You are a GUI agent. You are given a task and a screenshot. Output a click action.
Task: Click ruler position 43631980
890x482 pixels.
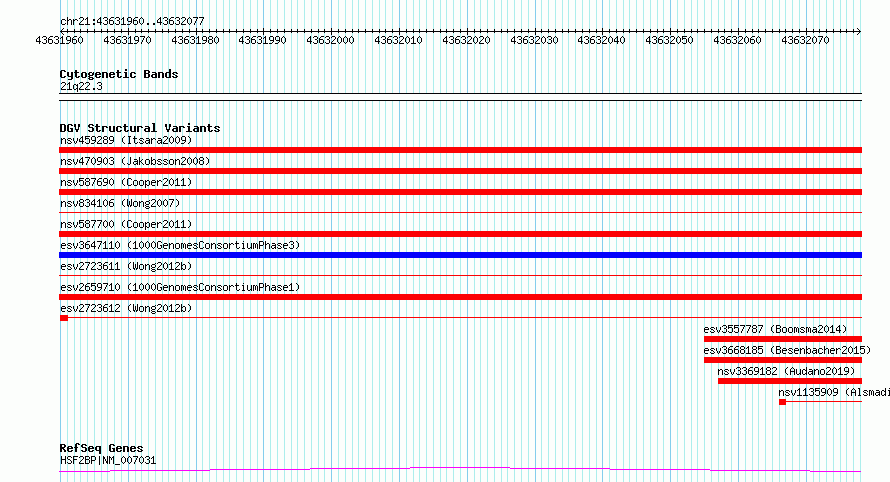coord(195,40)
